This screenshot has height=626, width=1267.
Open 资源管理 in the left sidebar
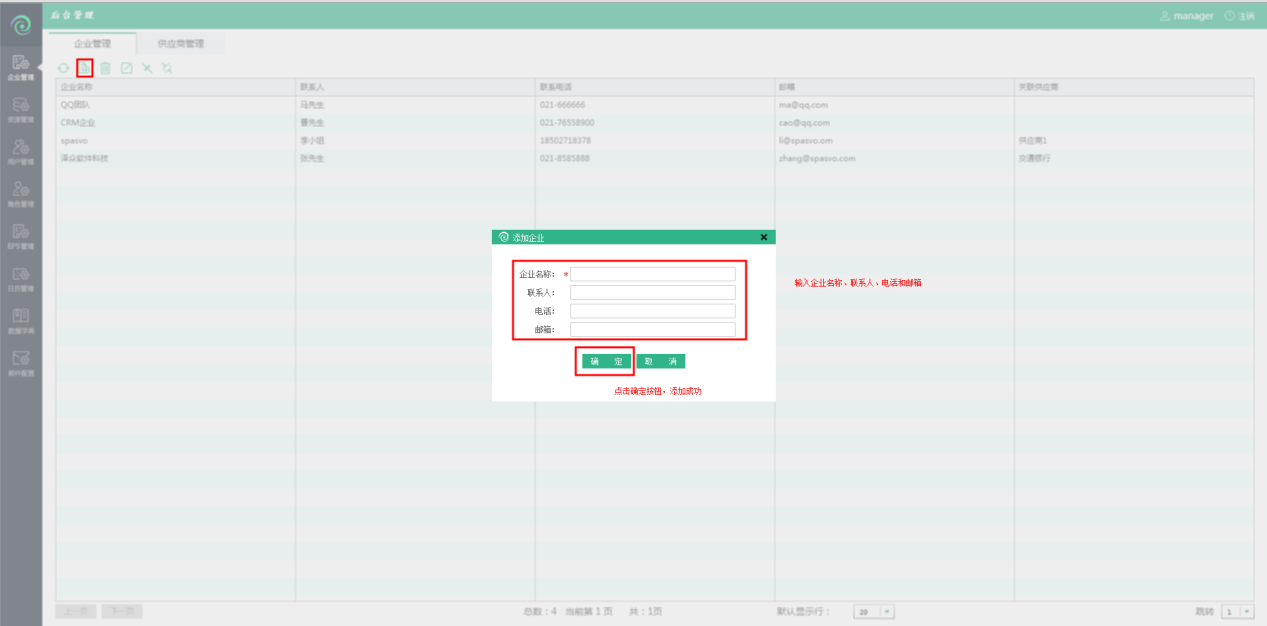click(21, 108)
